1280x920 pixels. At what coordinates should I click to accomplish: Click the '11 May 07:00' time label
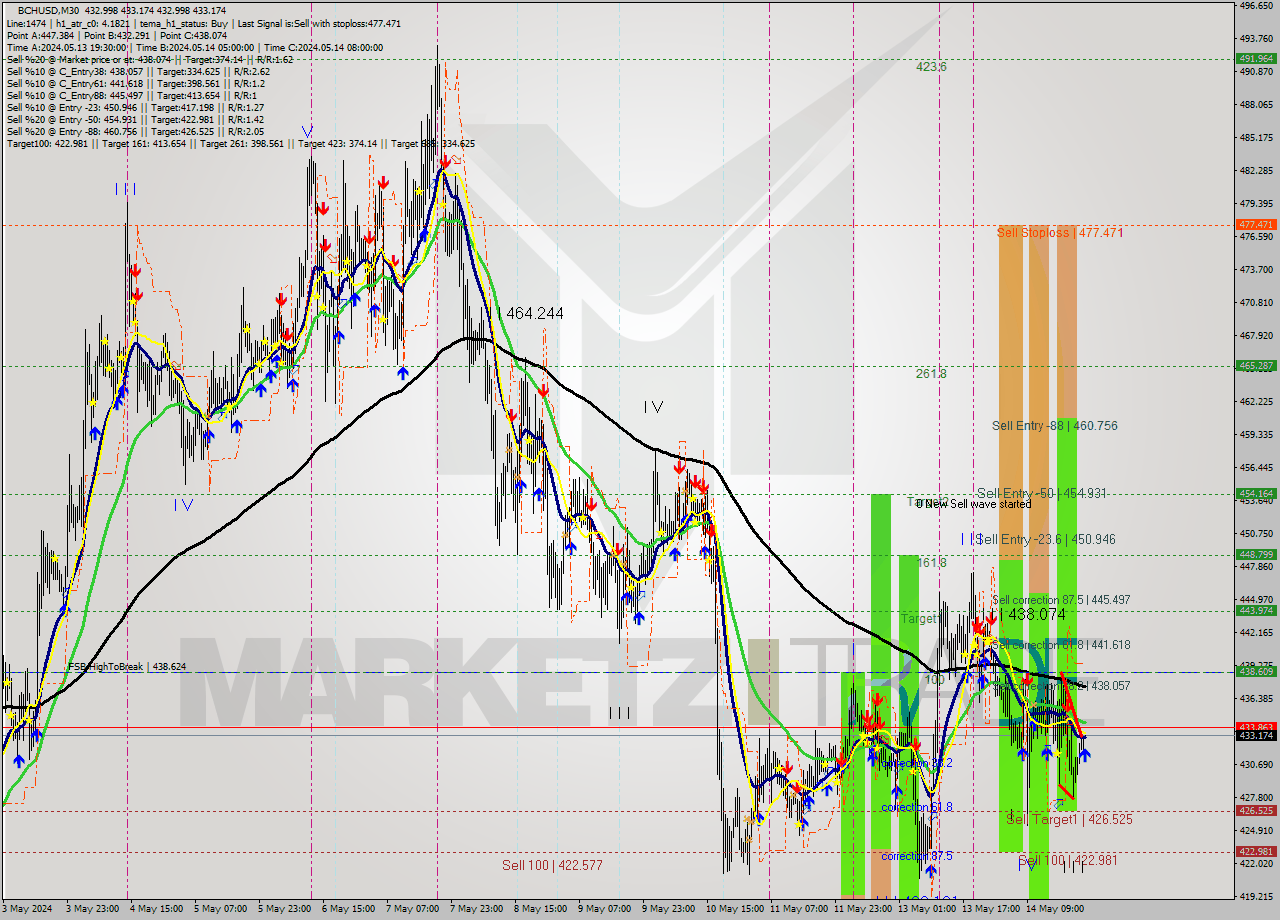798,909
